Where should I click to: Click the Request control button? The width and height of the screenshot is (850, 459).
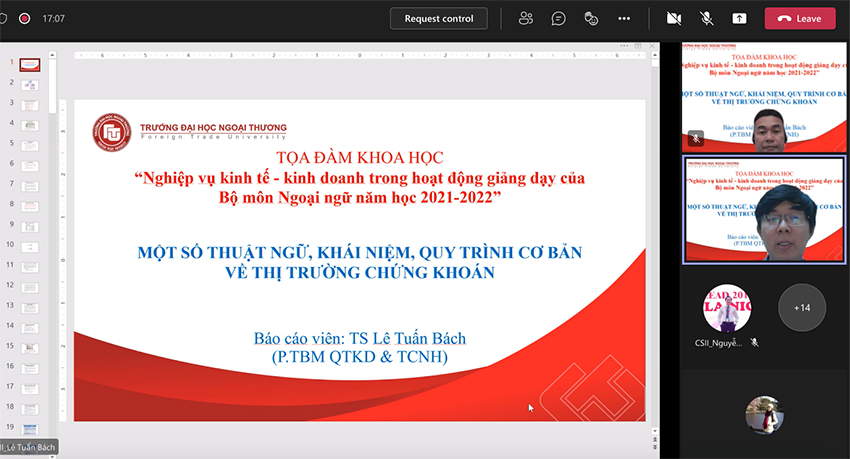click(439, 18)
